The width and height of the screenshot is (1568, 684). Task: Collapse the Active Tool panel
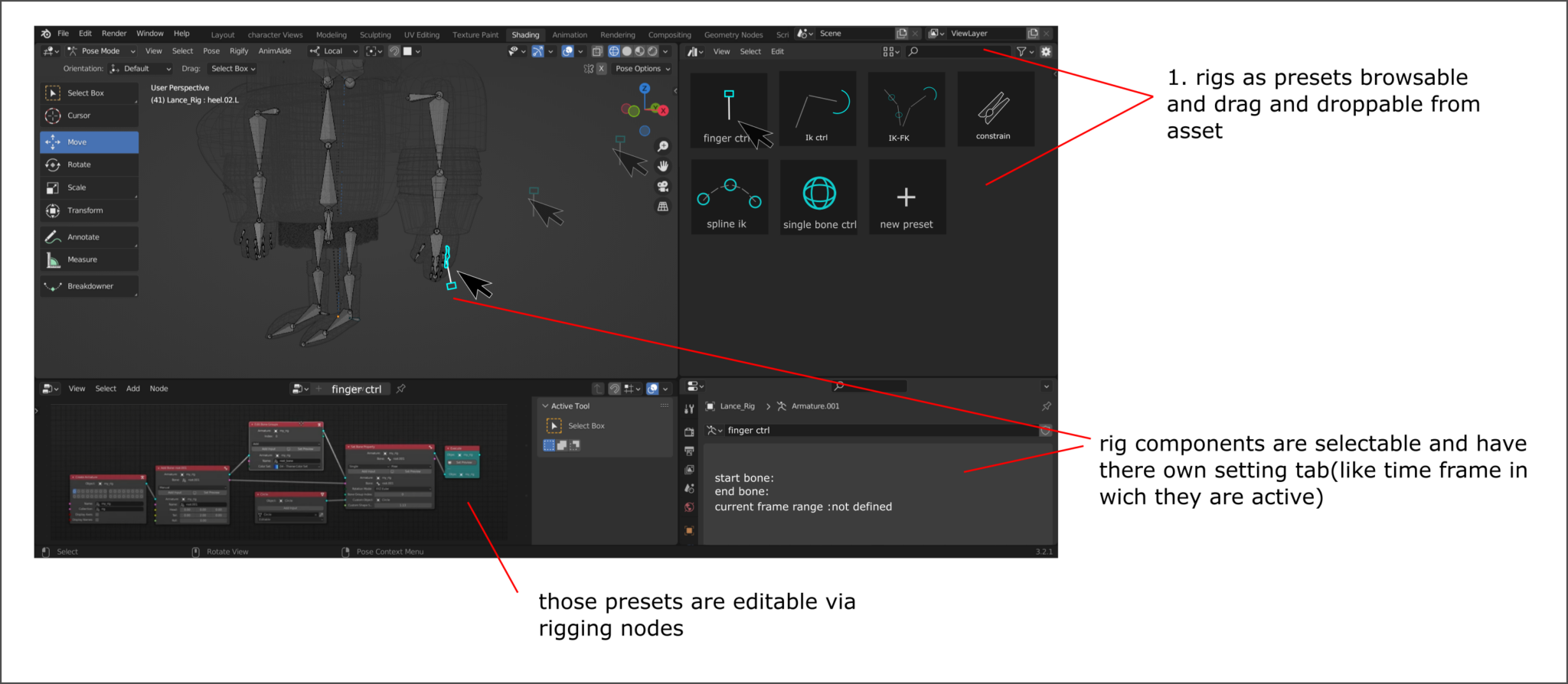(x=545, y=406)
